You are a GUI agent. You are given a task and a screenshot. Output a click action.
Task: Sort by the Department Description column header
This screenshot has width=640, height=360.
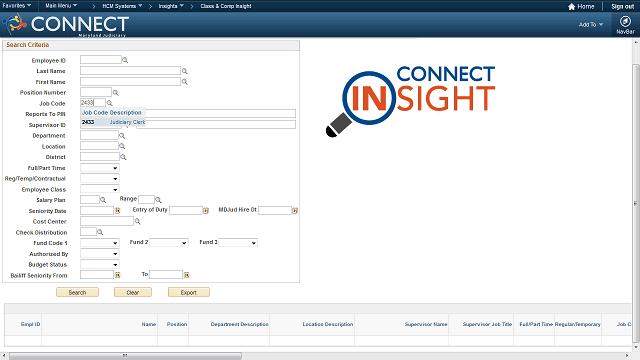point(240,324)
